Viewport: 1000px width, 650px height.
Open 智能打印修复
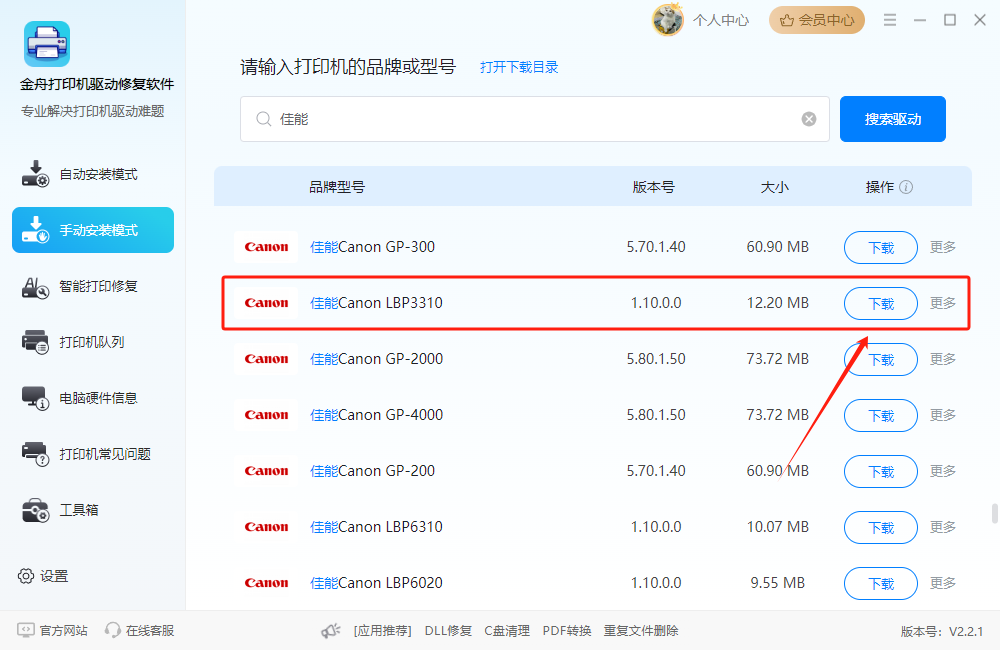pyautogui.click(x=93, y=286)
